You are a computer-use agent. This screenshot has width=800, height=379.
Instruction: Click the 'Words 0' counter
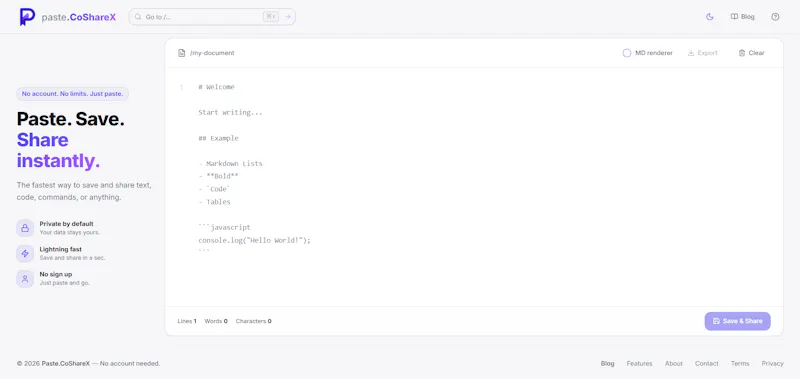pos(216,321)
